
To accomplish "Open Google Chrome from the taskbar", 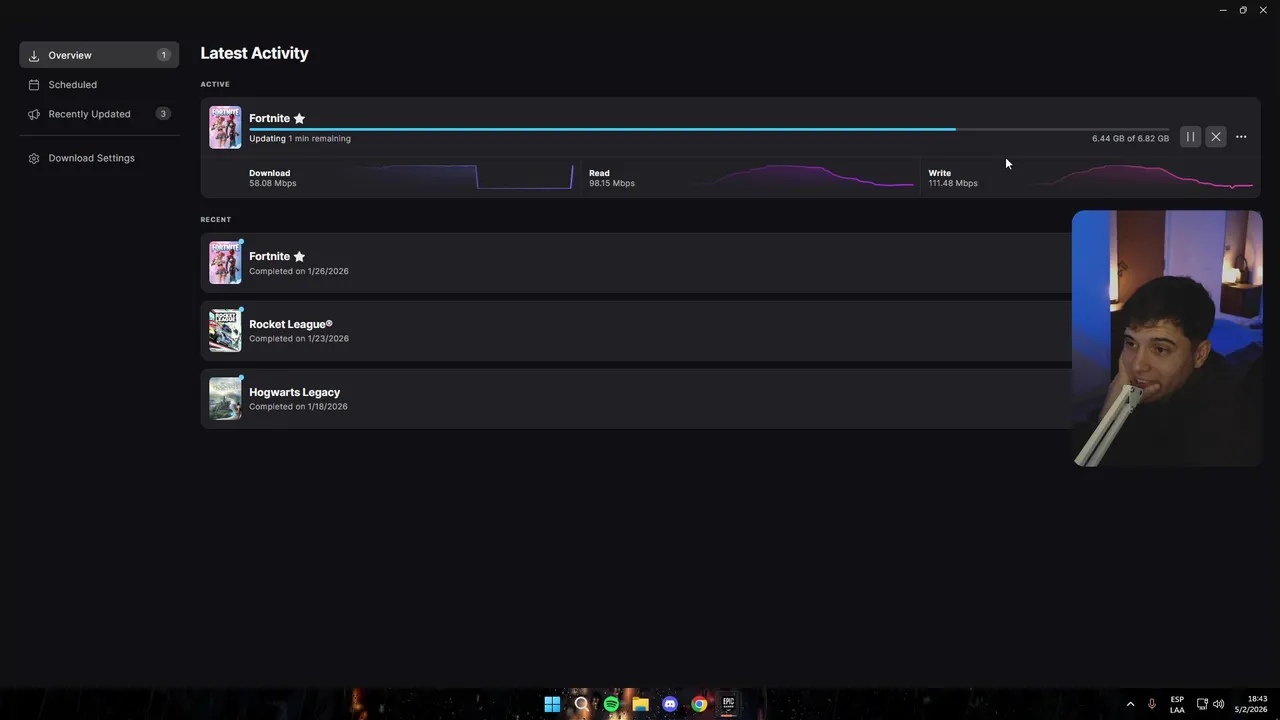I will point(699,704).
